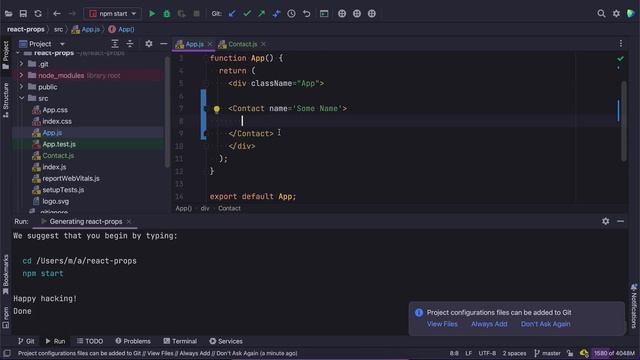
Task: Open the TODO tool window
Action: click(x=90, y=341)
